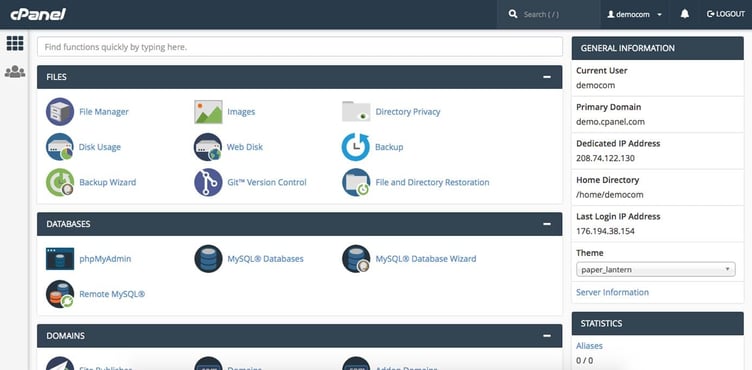
Task: Click the Images icon
Action: click(x=208, y=112)
